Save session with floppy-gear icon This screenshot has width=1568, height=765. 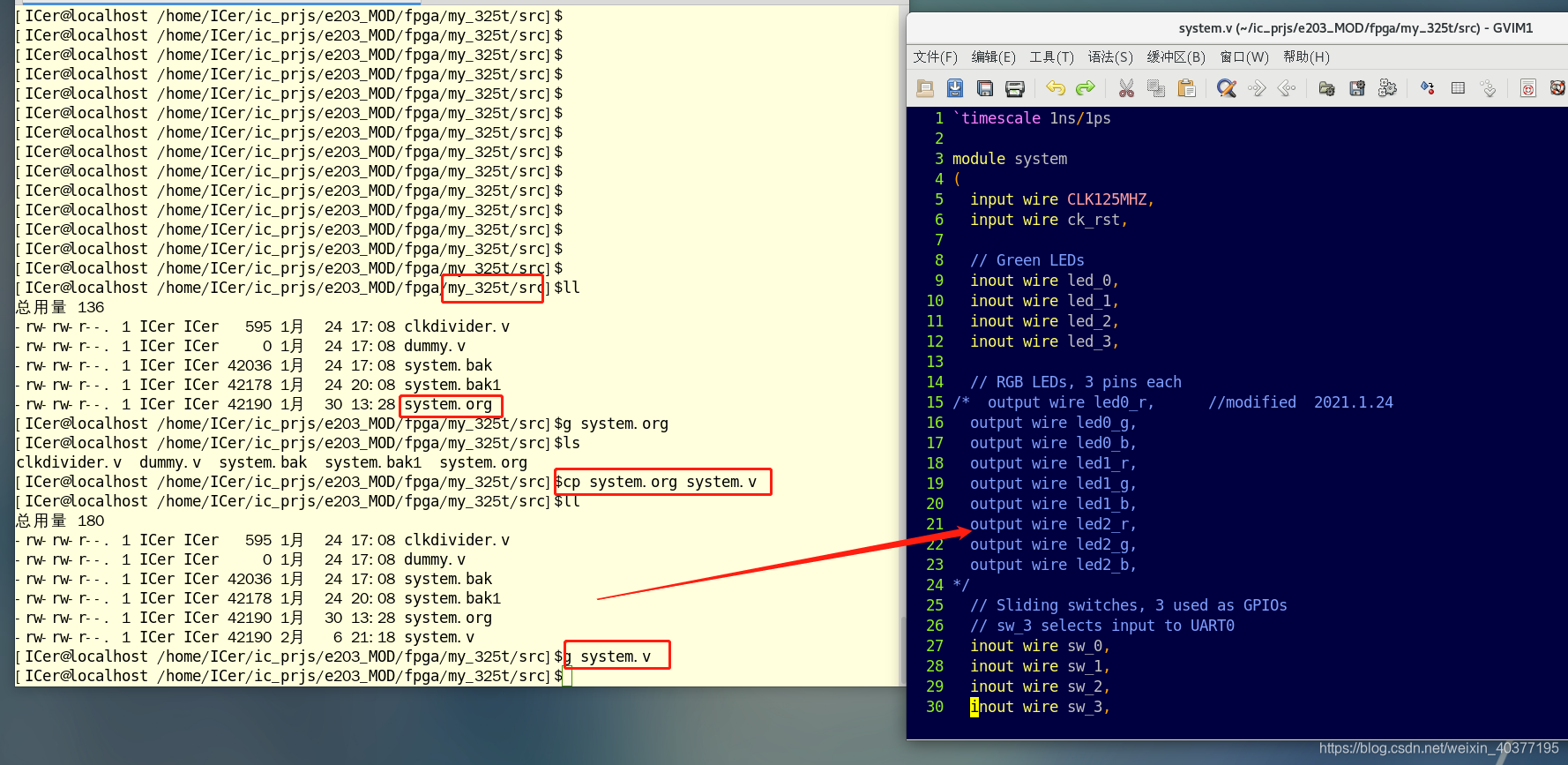coord(1357,88)
